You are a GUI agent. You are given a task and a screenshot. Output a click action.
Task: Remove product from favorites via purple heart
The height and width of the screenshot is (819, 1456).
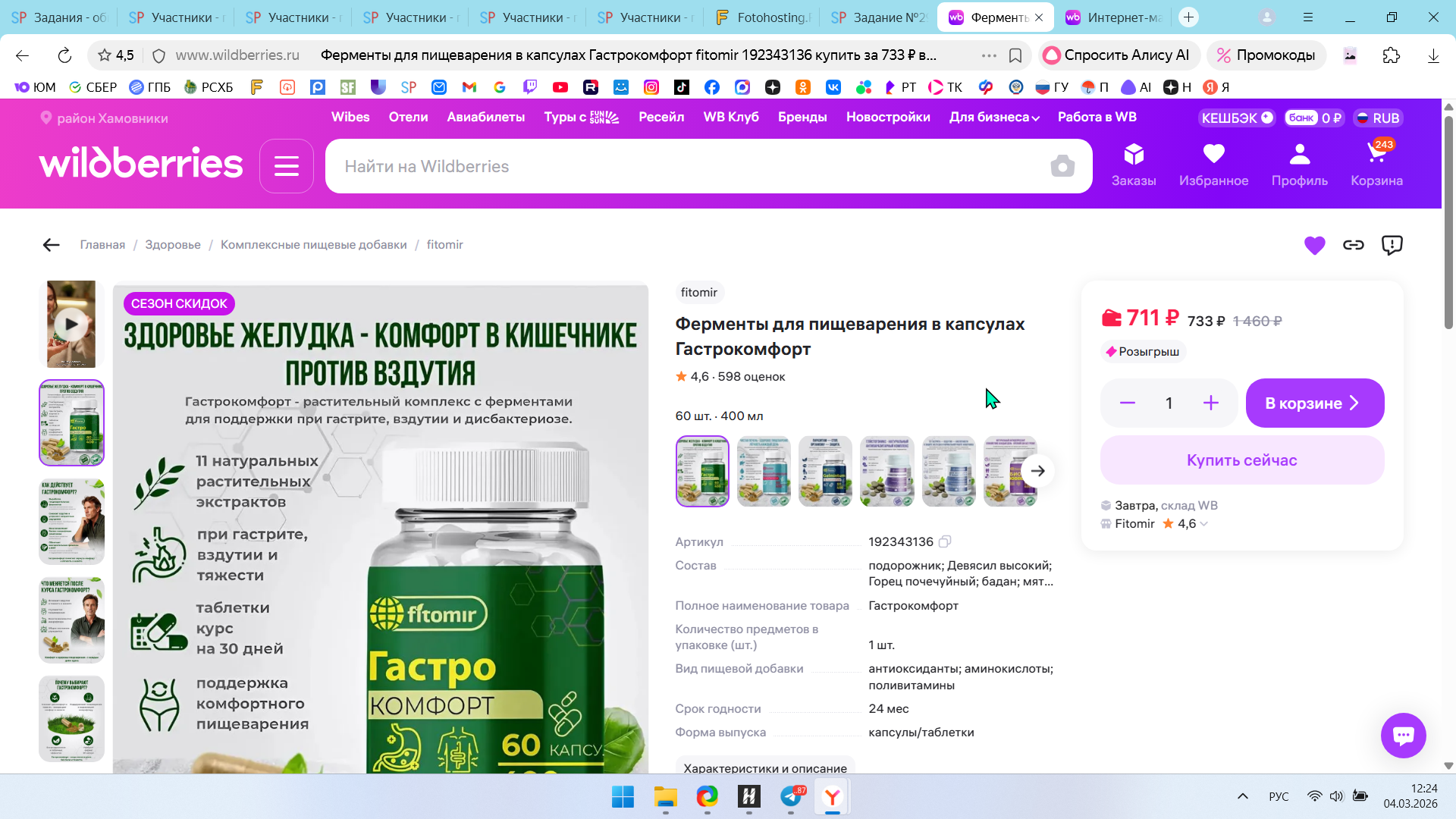[1314, 245]
